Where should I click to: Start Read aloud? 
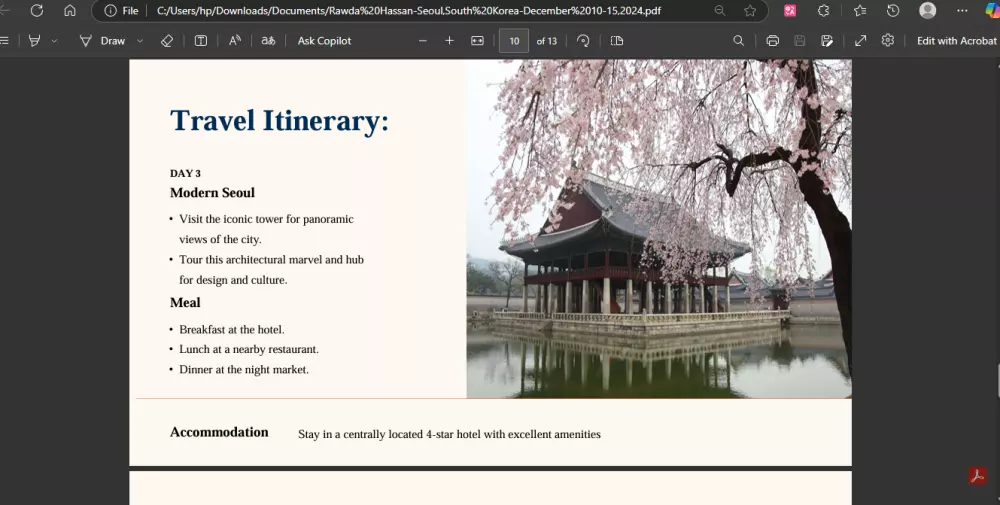(x=235, y=41)
